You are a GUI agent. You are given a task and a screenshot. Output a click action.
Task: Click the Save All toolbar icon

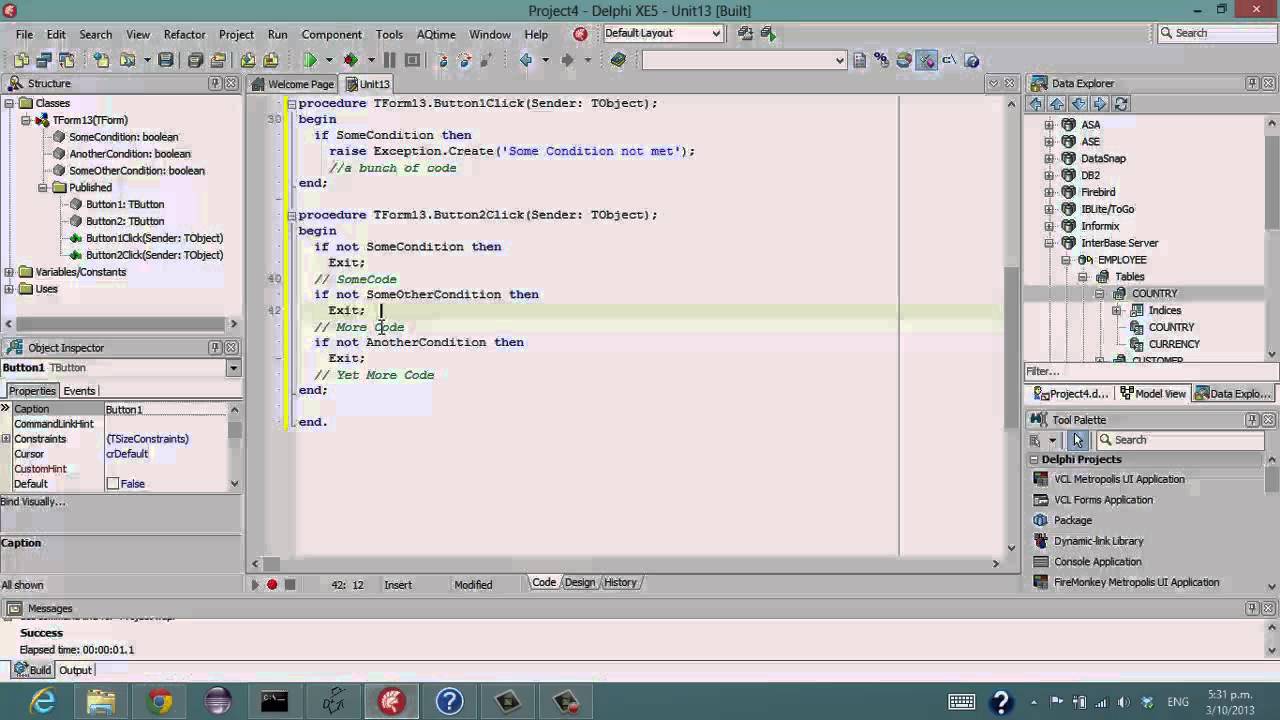(x=195, y=60)
